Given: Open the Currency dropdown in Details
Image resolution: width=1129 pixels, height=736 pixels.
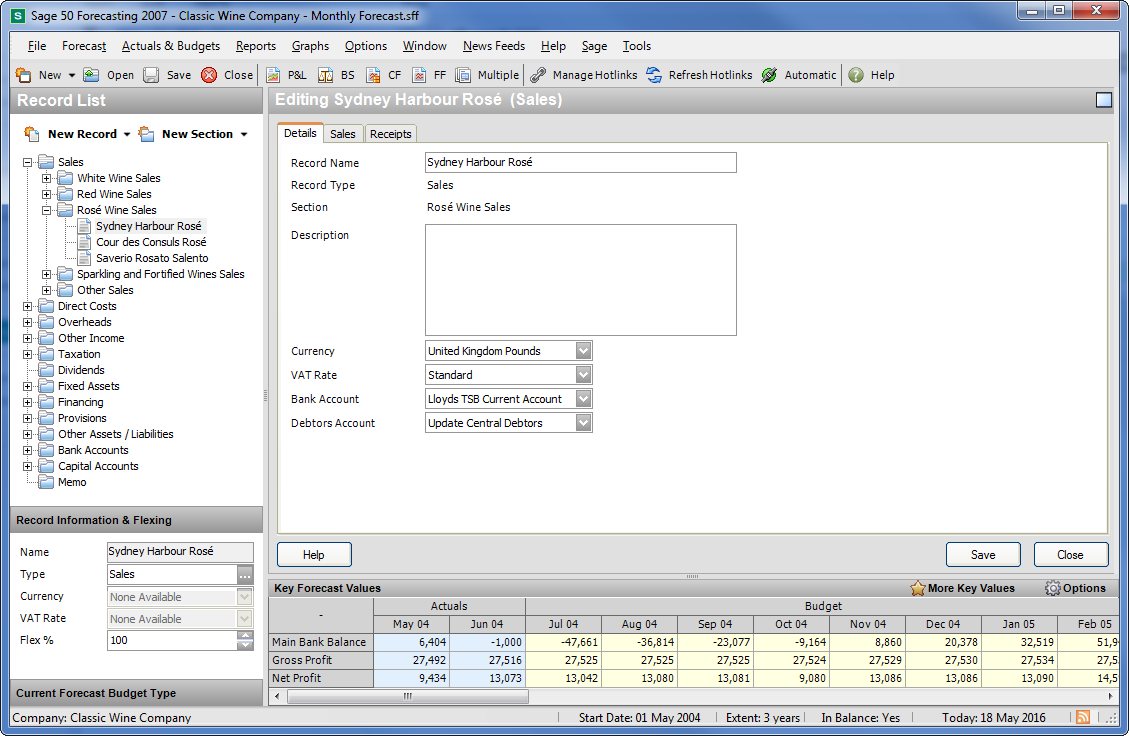Looking at the screenshot, I should click(x=583, y=351).
